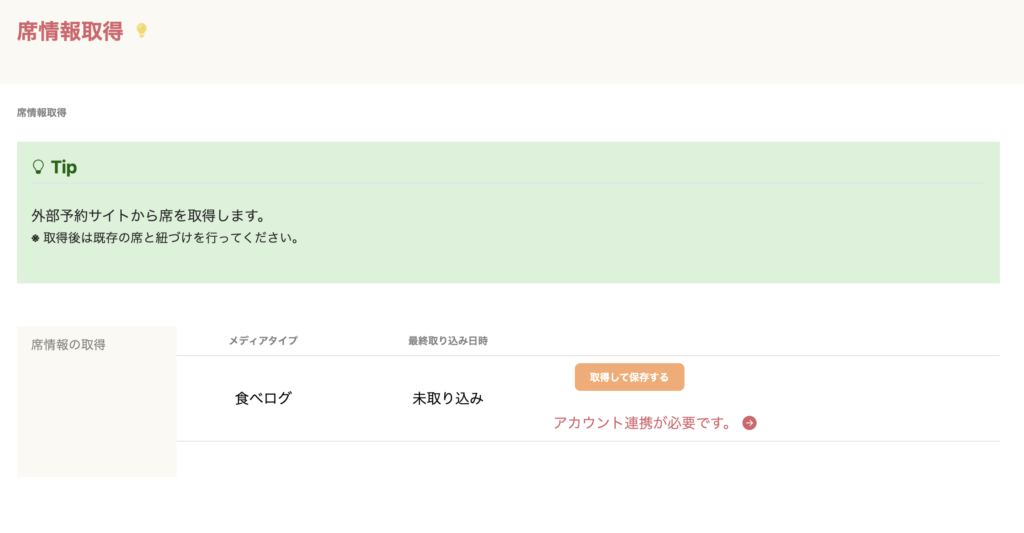The image size is (1024, 533).
Task: Click the red circled arrow icon
Action: pyautogui.click(x=749, y=423)
